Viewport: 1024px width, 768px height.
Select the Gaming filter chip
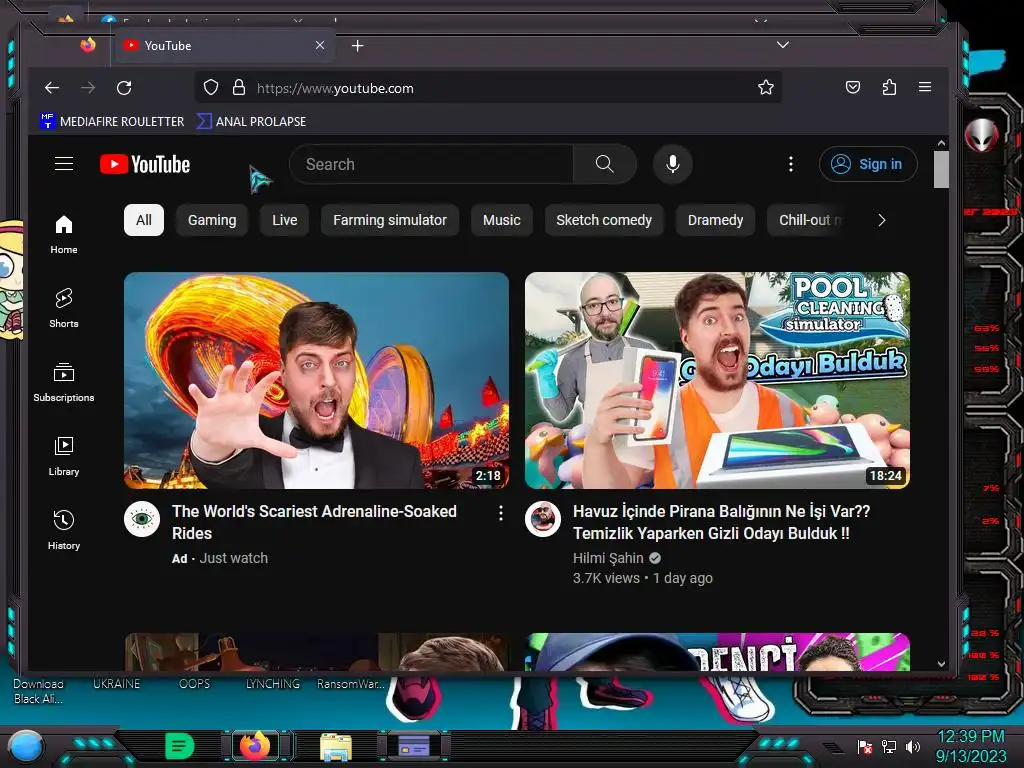tap(212, 220)
